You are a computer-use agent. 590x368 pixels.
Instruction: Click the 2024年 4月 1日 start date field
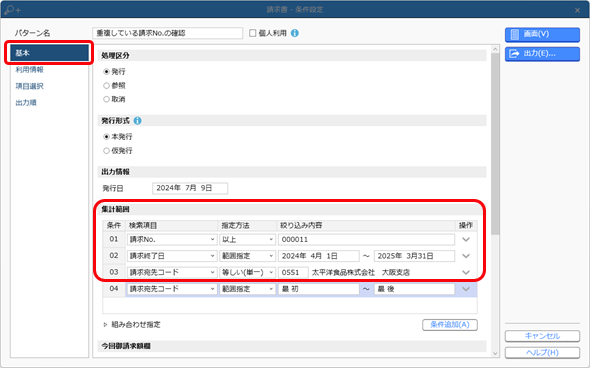(319, 256)
